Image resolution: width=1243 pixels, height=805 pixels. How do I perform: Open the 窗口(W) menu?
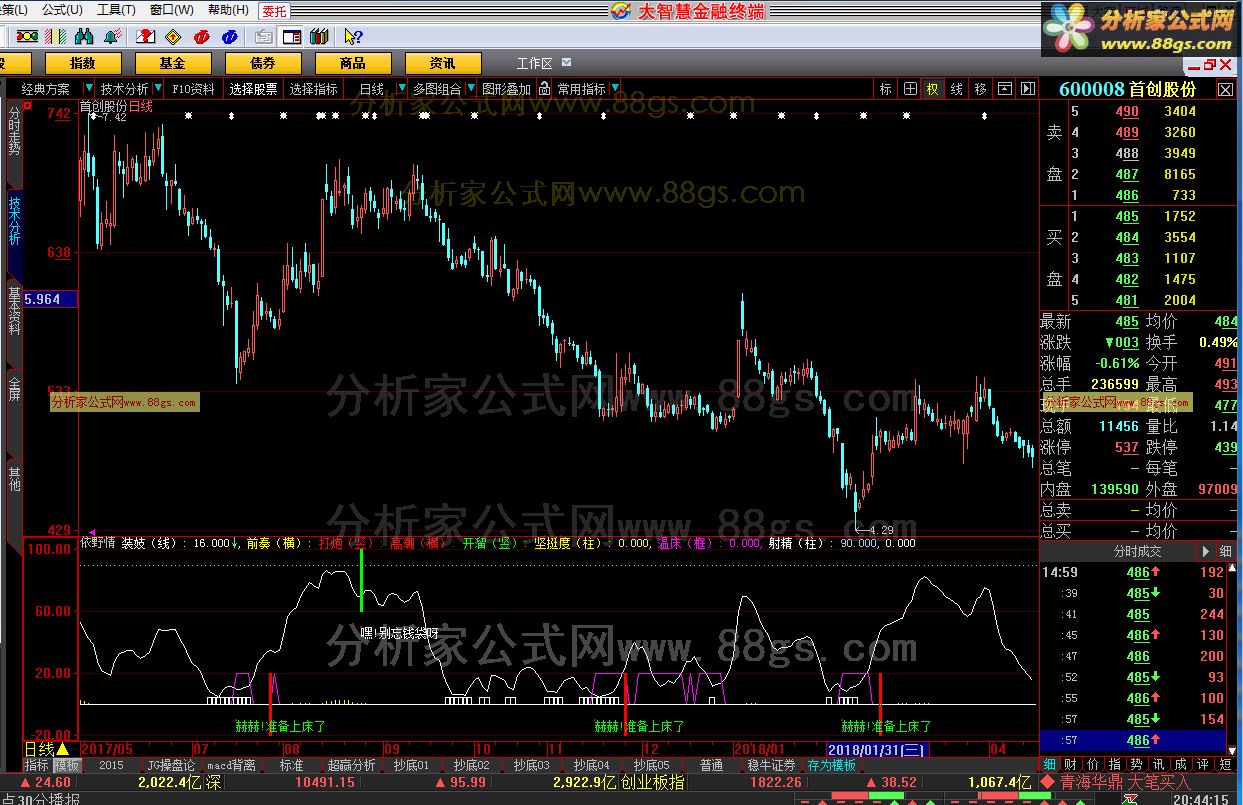[172, 10]
